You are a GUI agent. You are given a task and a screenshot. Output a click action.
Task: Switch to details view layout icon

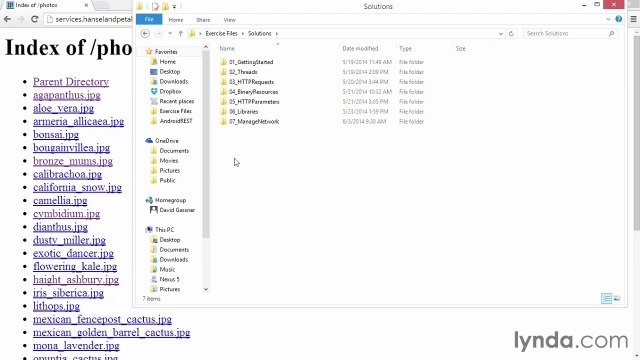606,298
